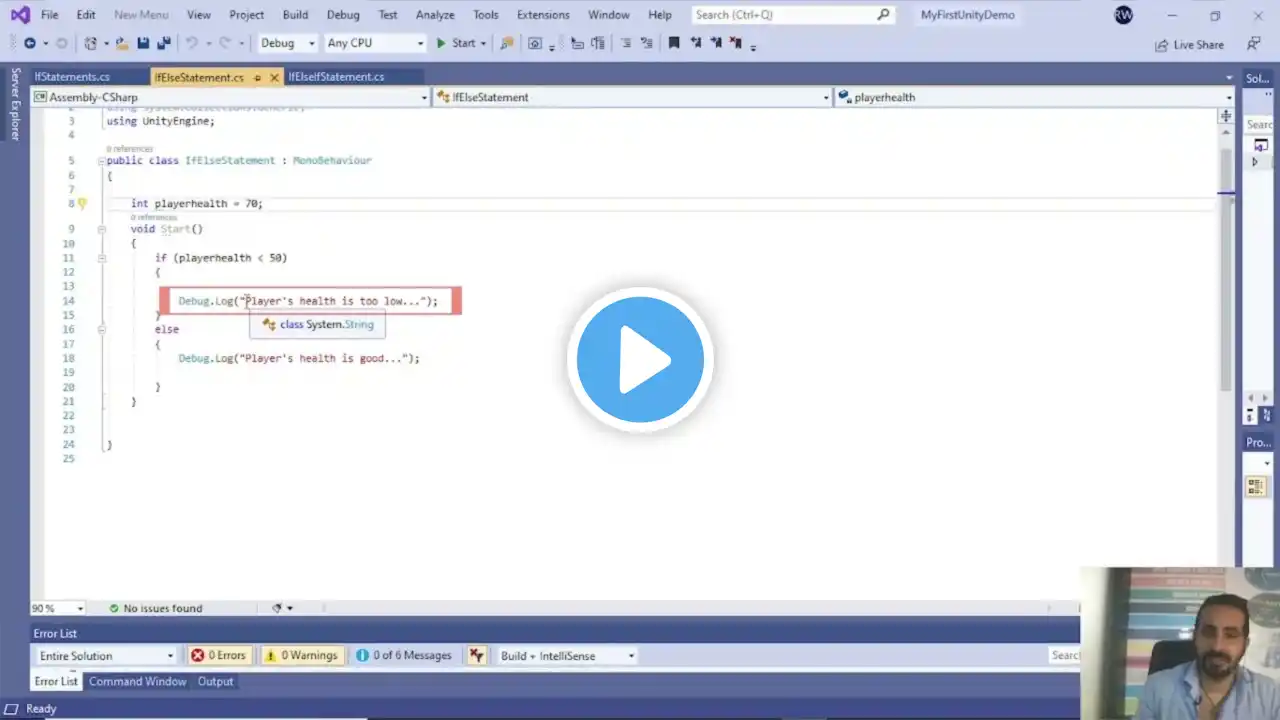Click the properties panel icon on the right edge

click(1255, 486)
